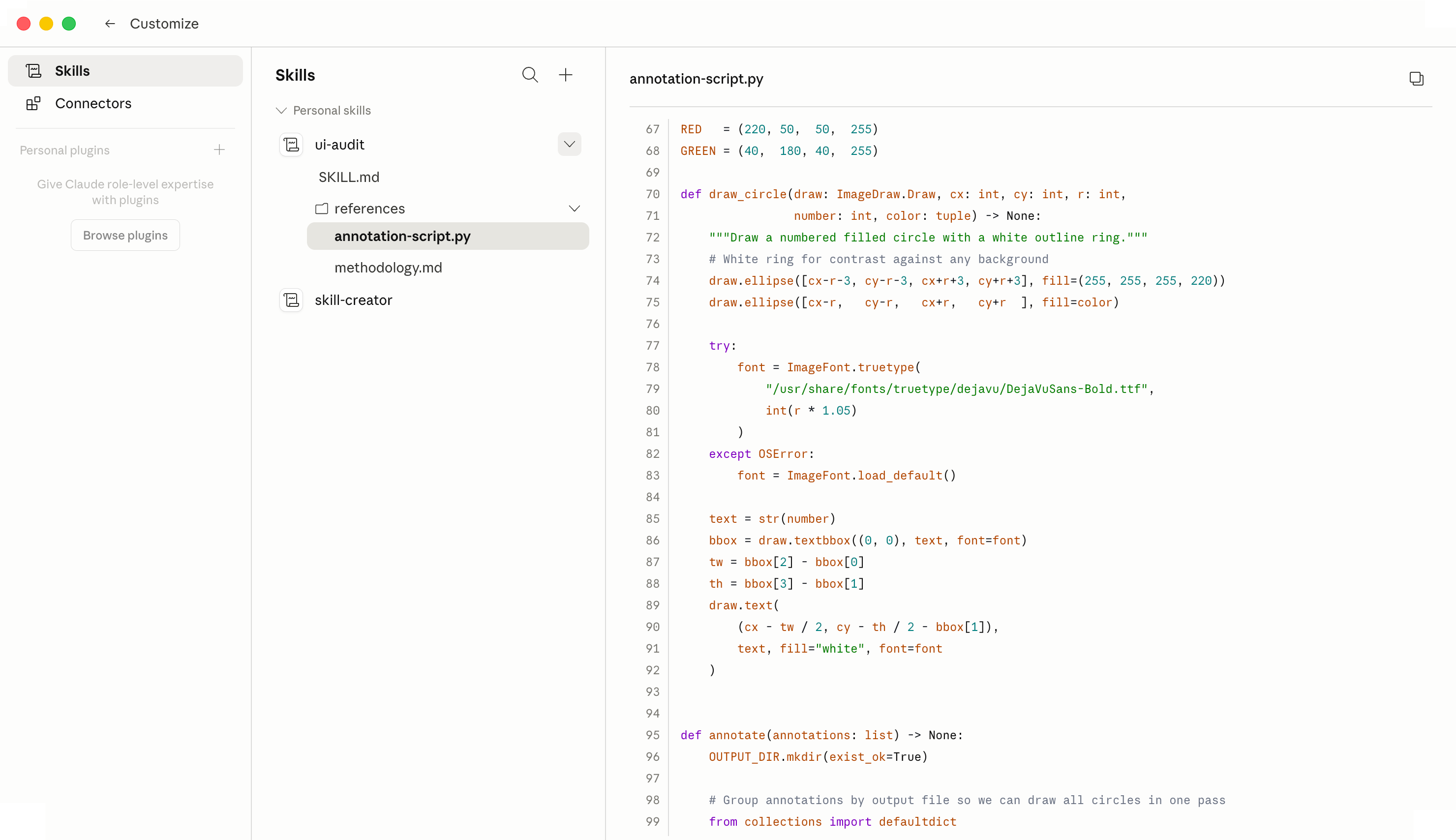The image size is (1456, 840).
Task: Click the Customize title text
Action: [x=164, y=24]
